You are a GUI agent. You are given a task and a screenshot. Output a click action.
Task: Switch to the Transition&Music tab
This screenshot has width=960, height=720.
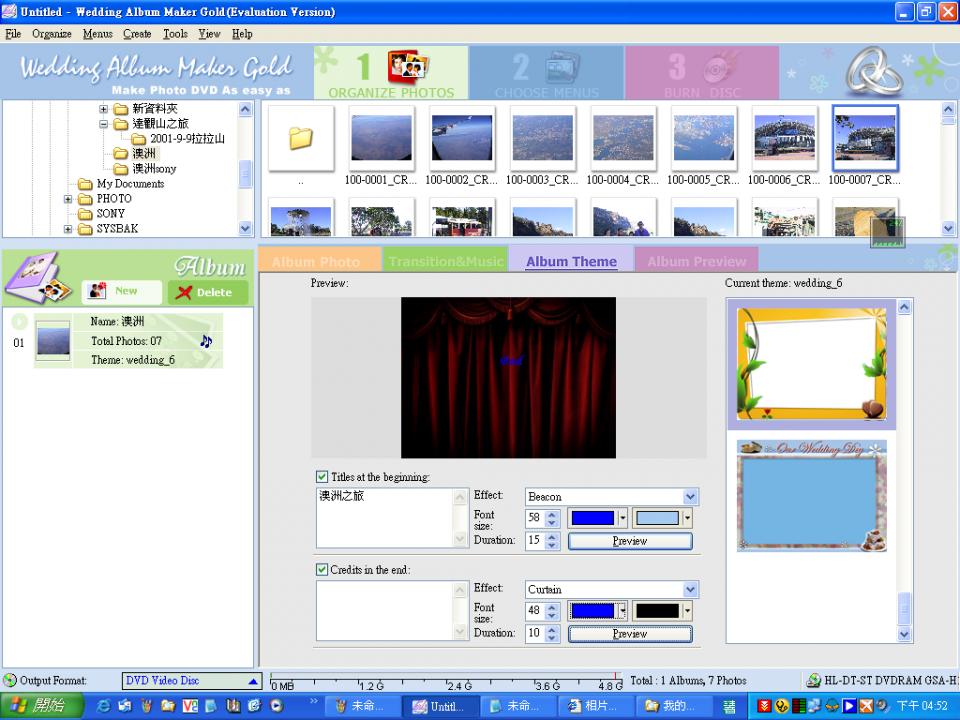445,261
